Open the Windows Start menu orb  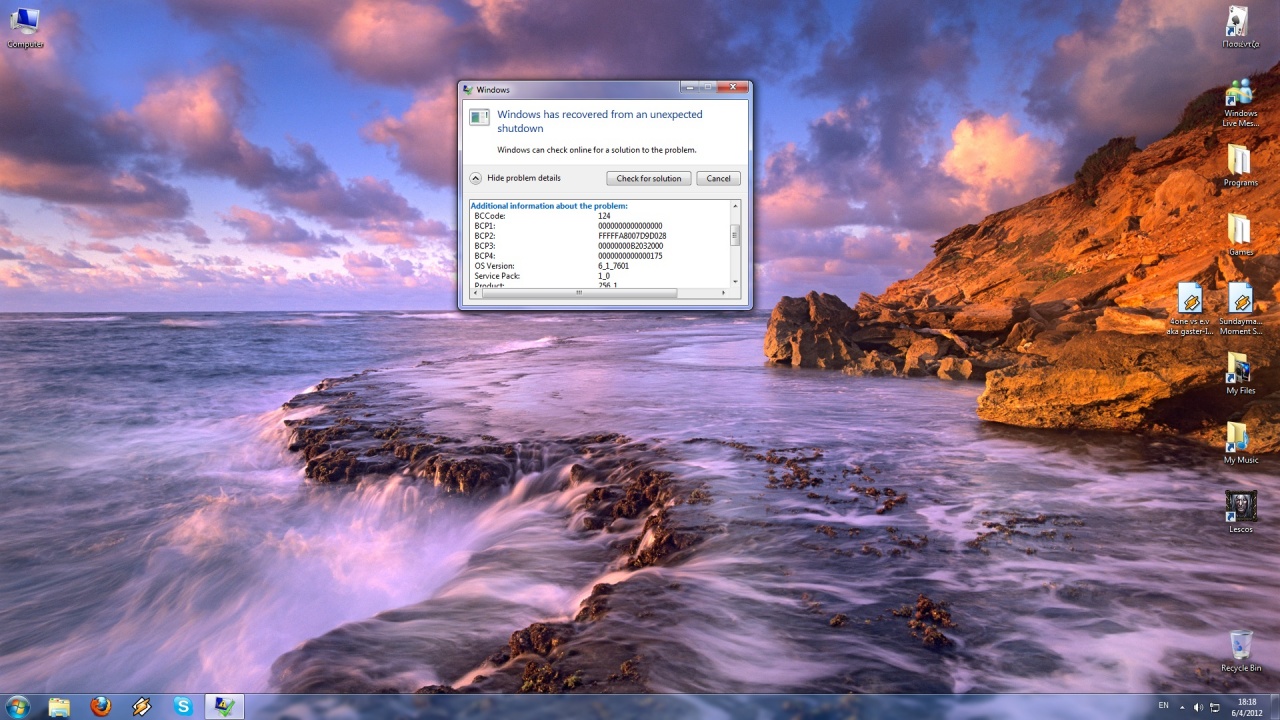click(x=17, y=706)
